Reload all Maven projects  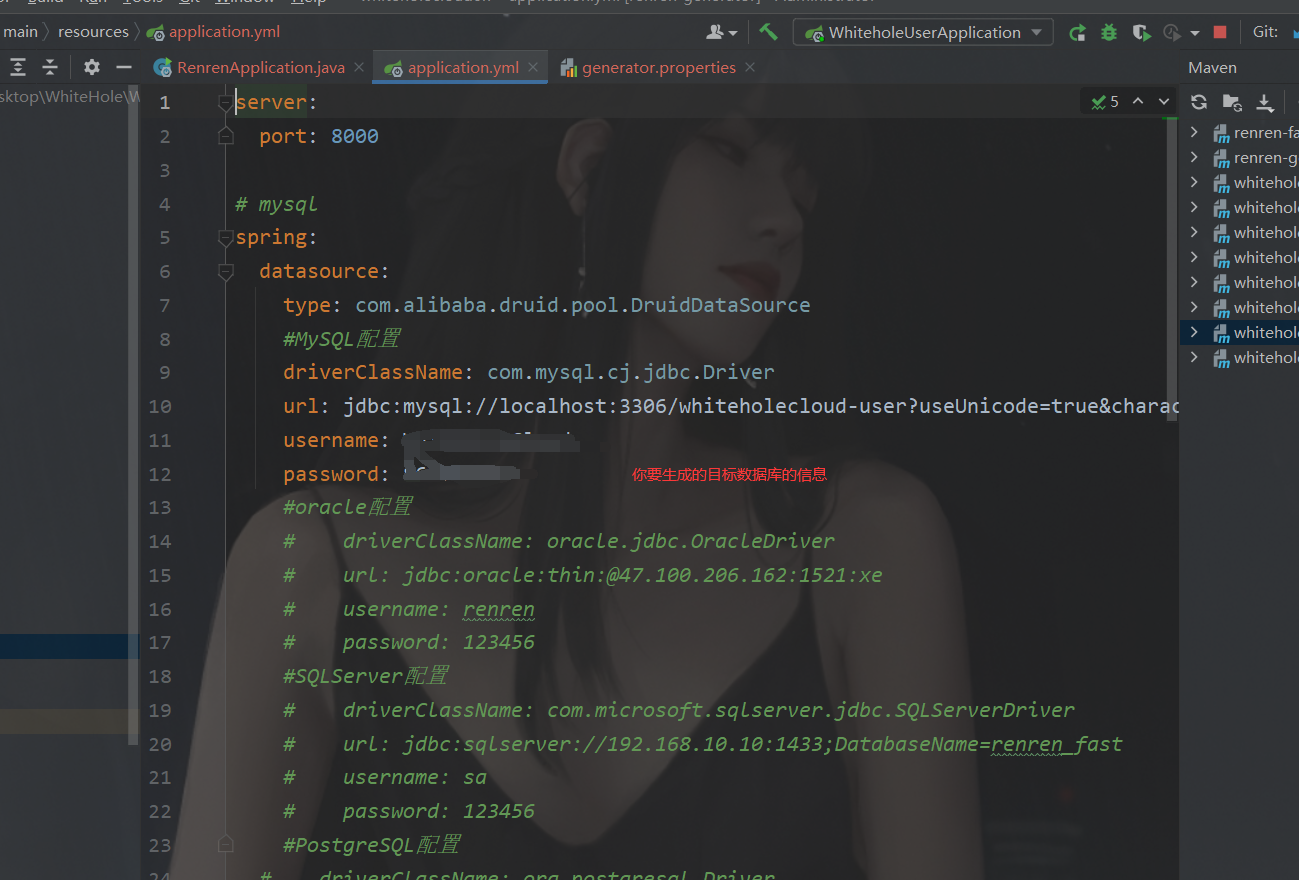coord(1199,102)
